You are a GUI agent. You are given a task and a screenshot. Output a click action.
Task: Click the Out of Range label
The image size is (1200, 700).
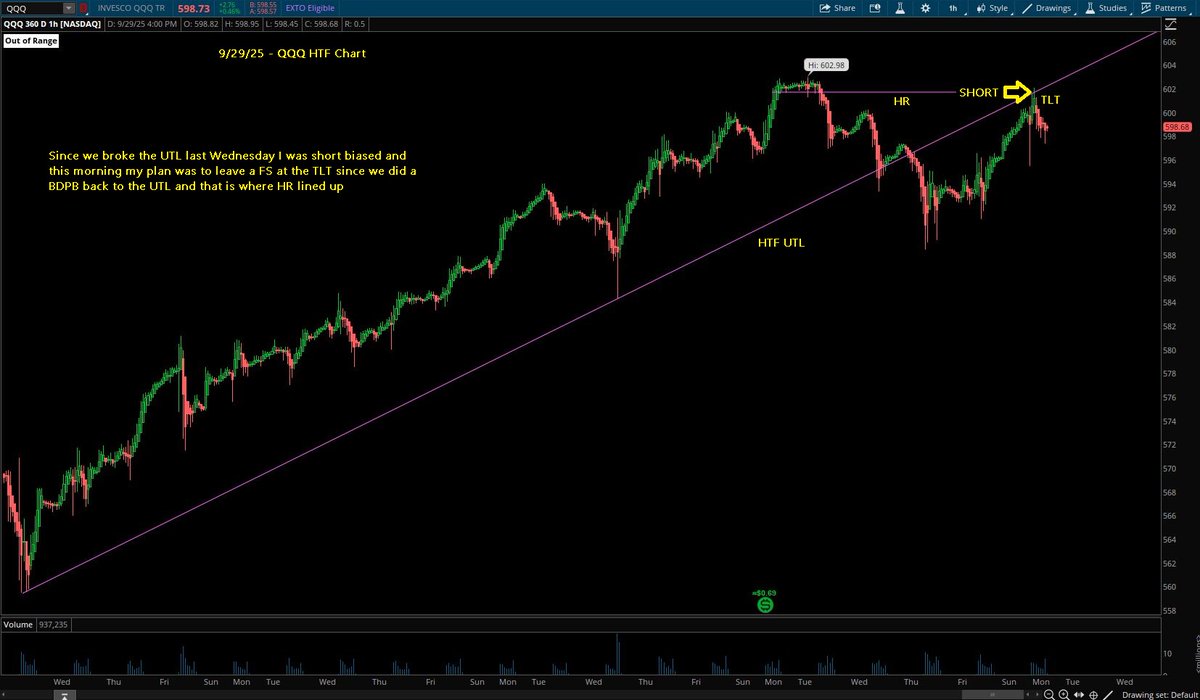tap(31, 41)
